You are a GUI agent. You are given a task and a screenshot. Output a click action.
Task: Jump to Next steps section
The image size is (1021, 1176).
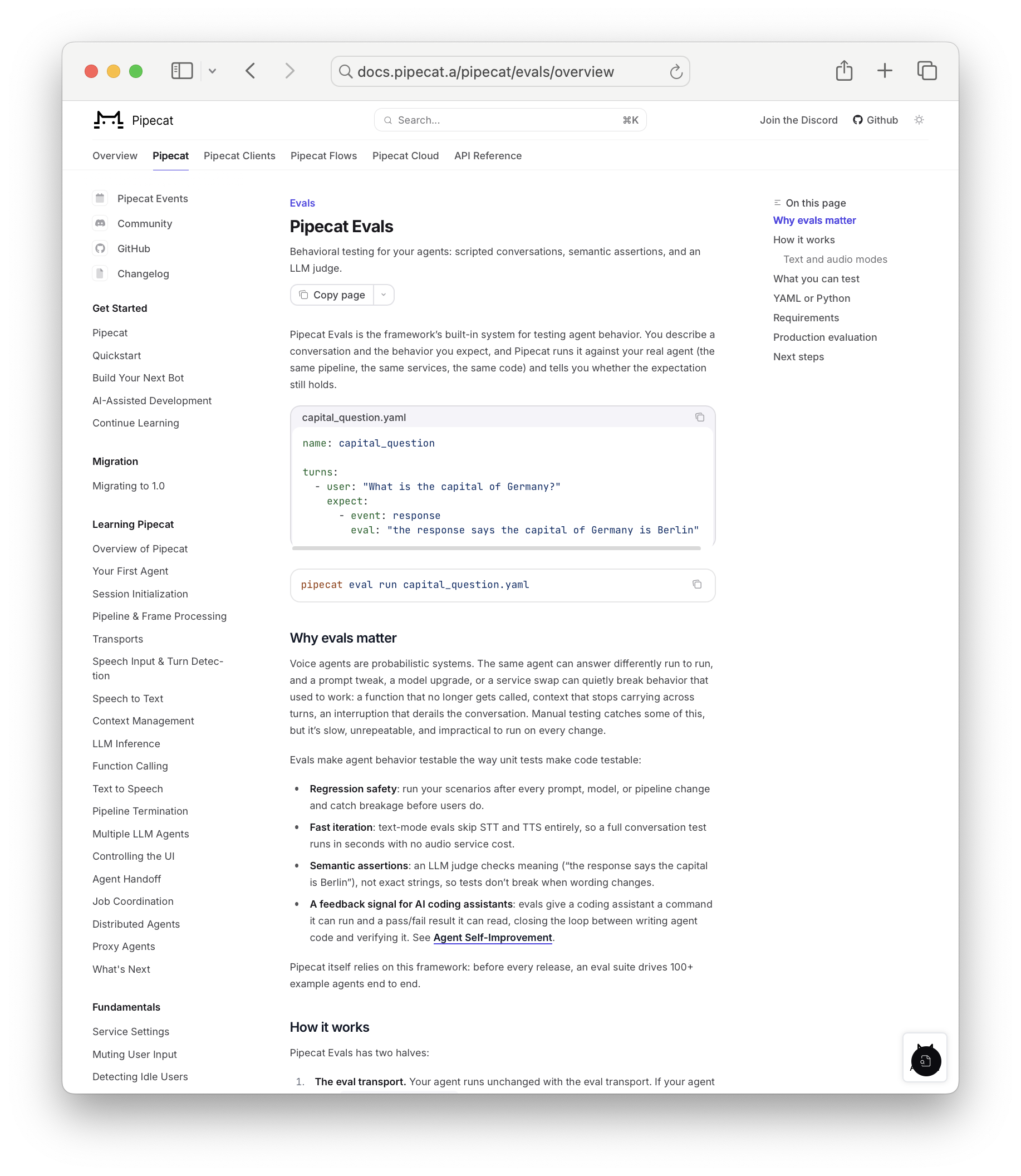pos(798,356)
